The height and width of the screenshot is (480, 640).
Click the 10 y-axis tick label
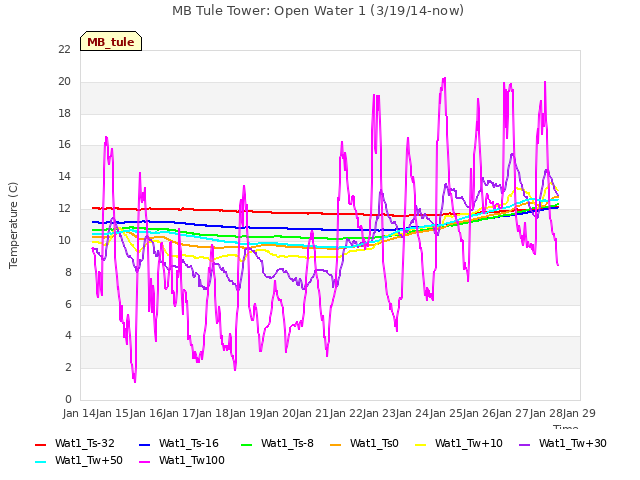64,240
